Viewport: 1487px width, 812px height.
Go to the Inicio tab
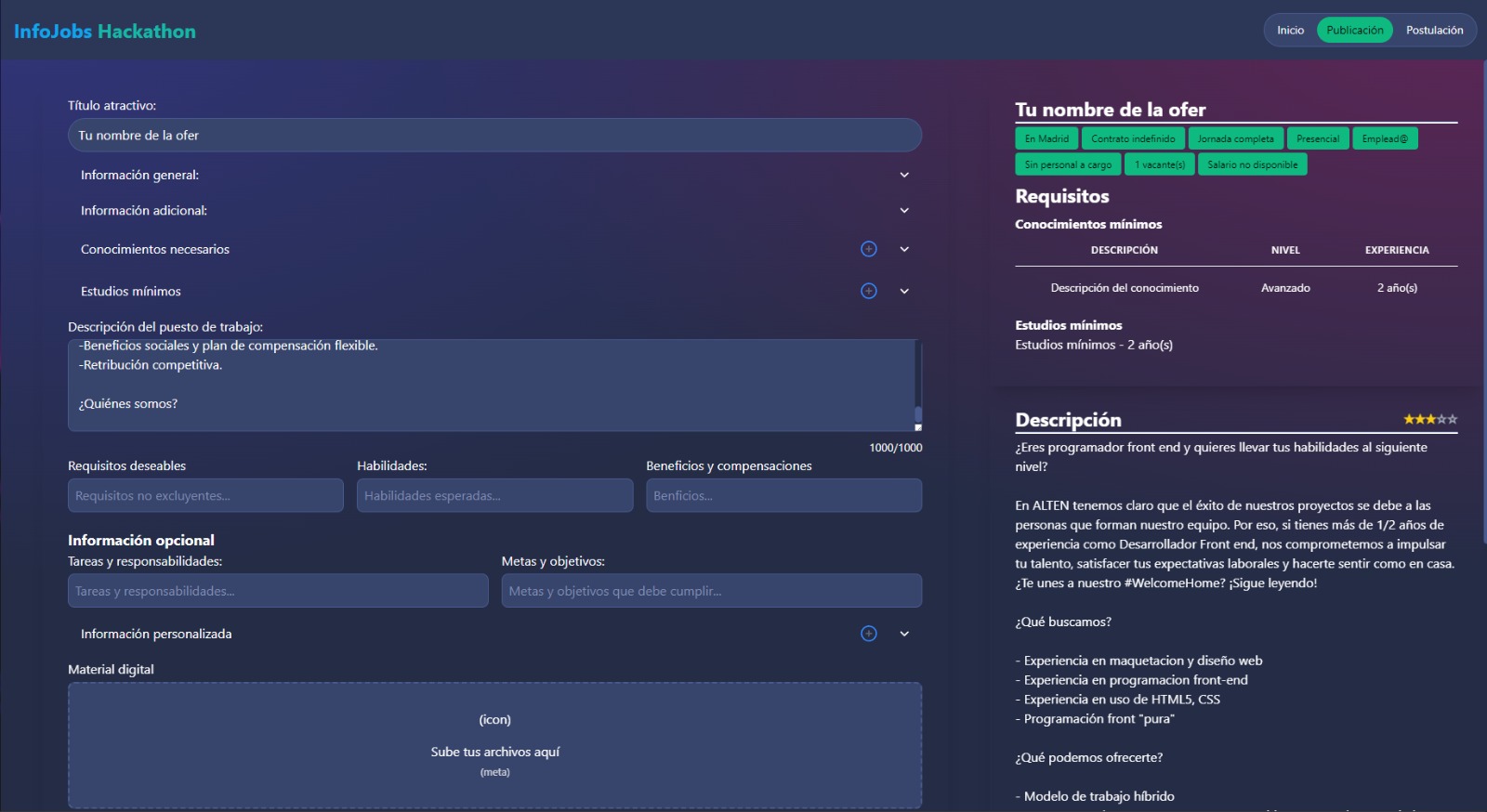click(1290, 30)
